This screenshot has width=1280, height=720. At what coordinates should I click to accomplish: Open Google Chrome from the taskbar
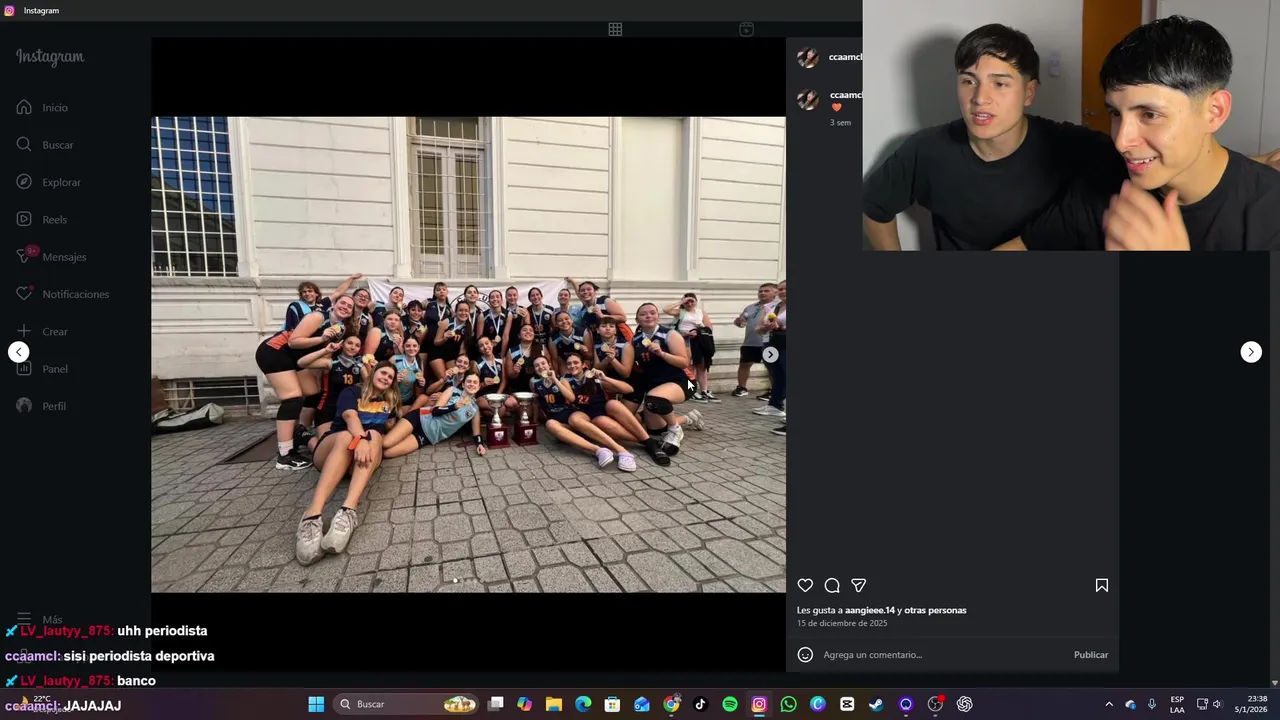671,704
